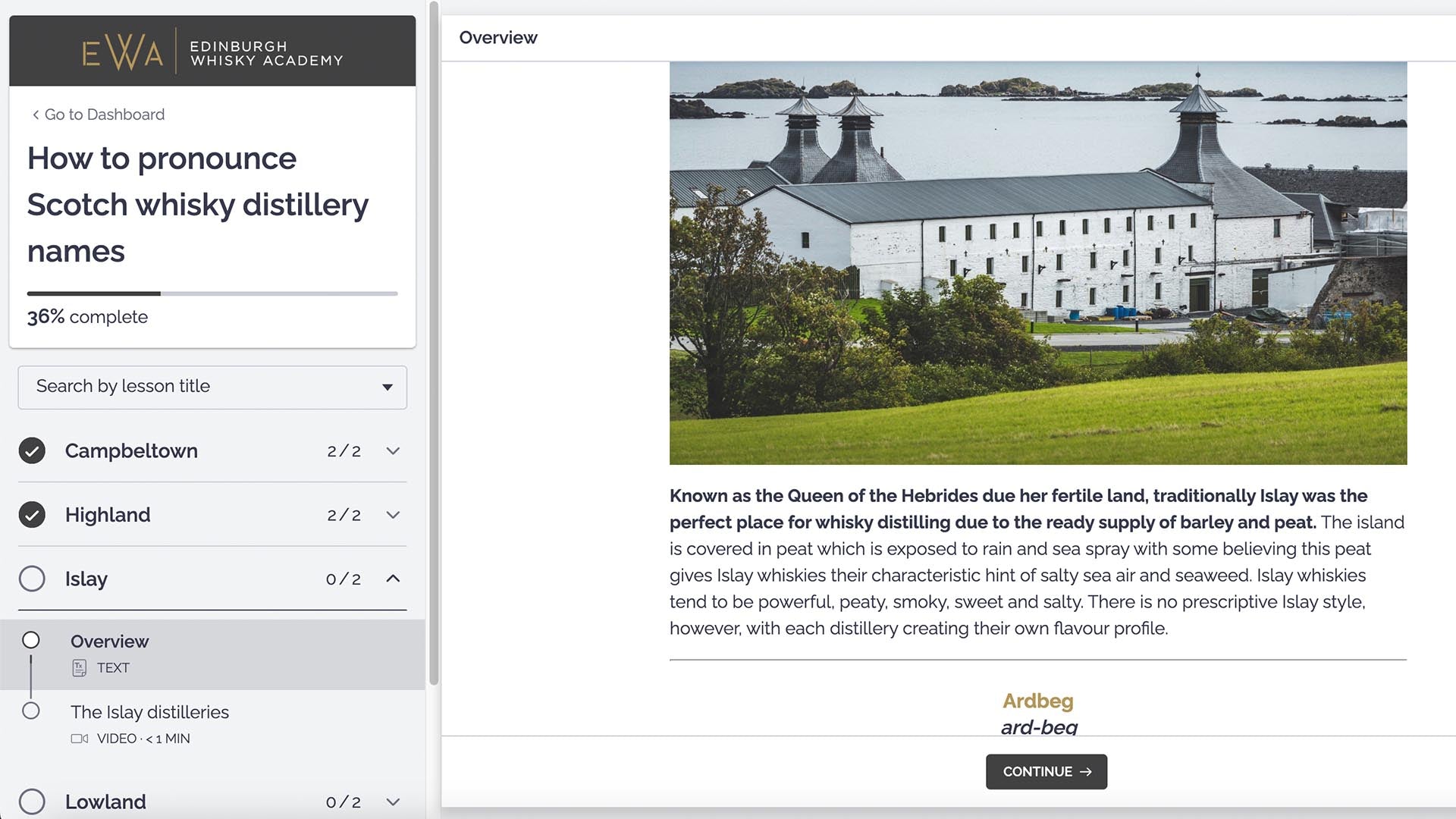
Task: Click the Ardbeg distillery heading
Action: (x=1037, y=701)
